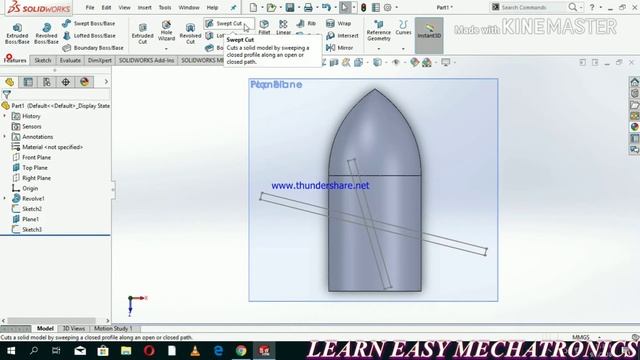Pin the menu bar with pushpin
This screenshot has width=640, height=360.
point(233,8)
